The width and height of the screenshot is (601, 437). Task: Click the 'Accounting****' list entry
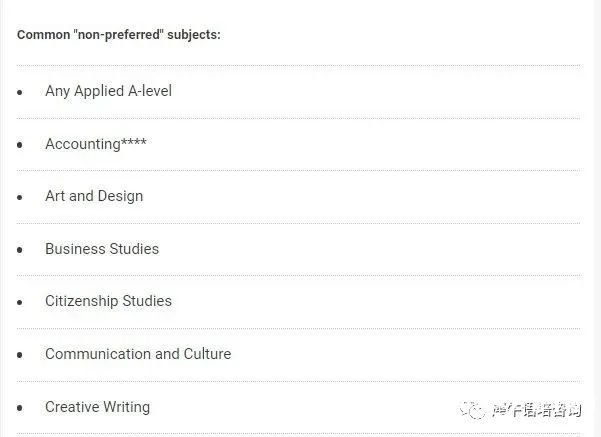pos(96,144)
